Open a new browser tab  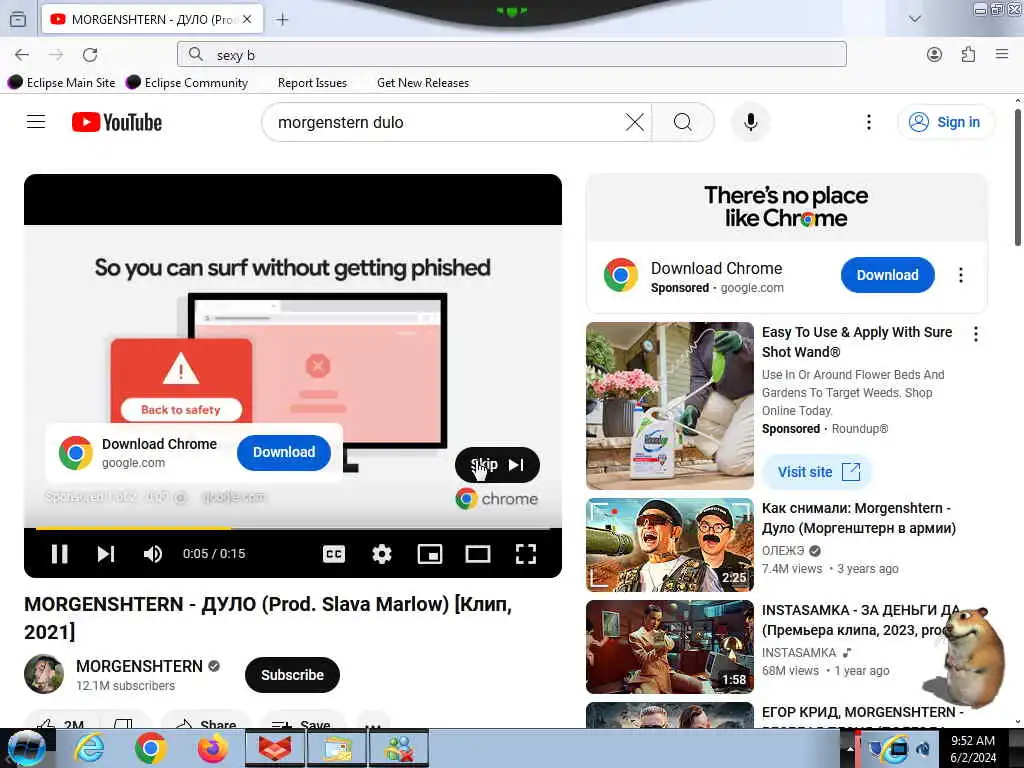pyautogui.click(x=282, y=20)
